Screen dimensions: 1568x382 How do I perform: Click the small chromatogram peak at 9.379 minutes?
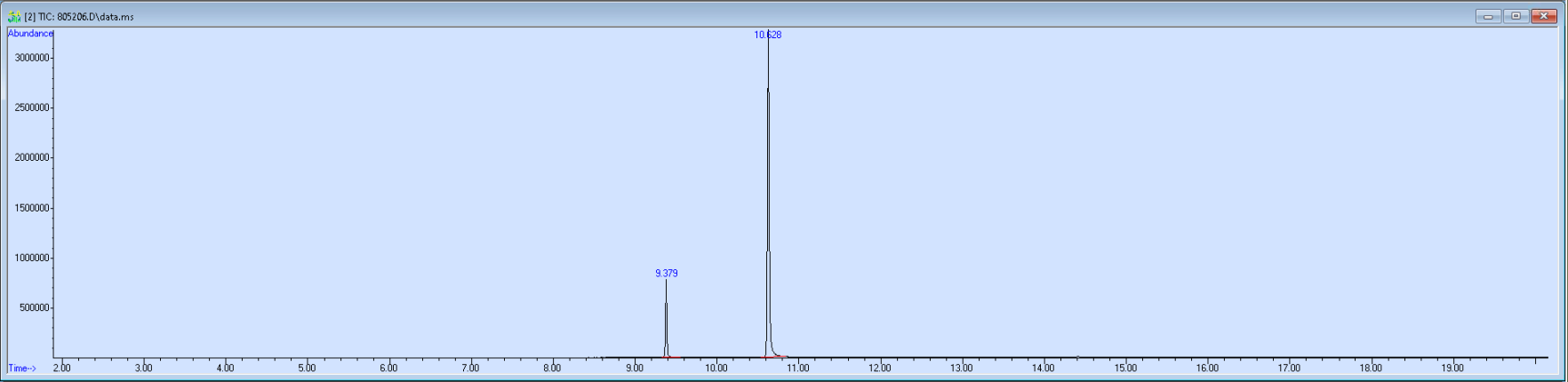click(666, 320)
